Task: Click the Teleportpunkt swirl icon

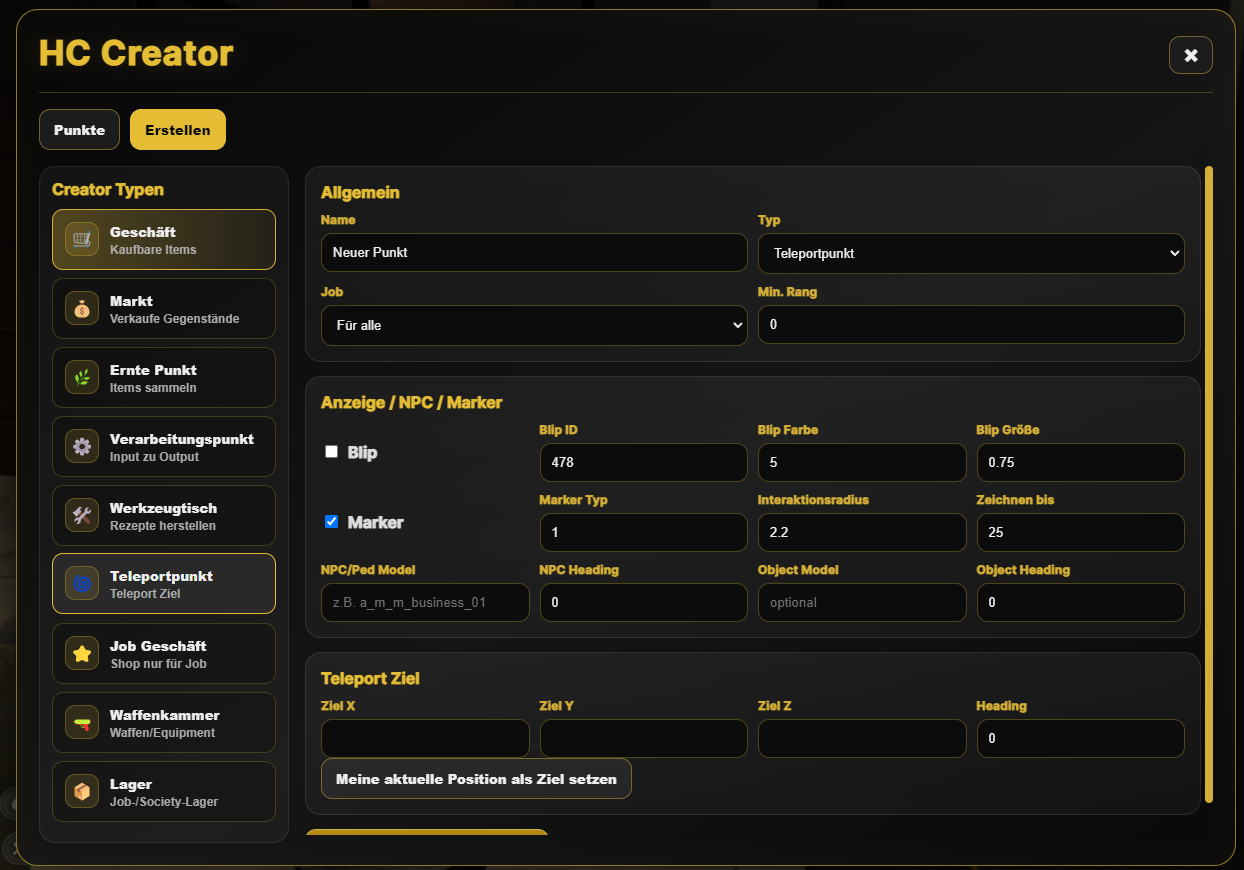Action: (x=82, y=583)
